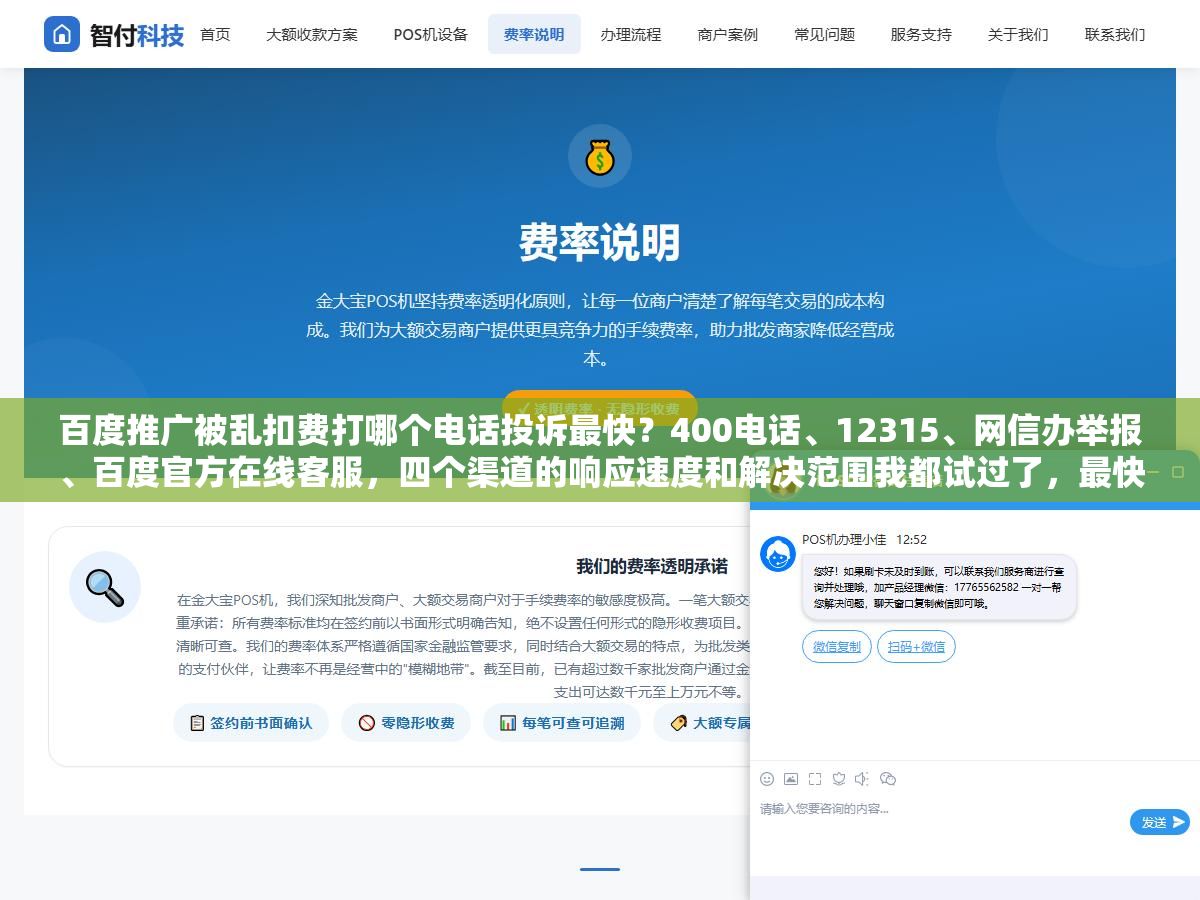Visit the 关于我们 page
The image size is (1200, 900).
click(1018, 34)
